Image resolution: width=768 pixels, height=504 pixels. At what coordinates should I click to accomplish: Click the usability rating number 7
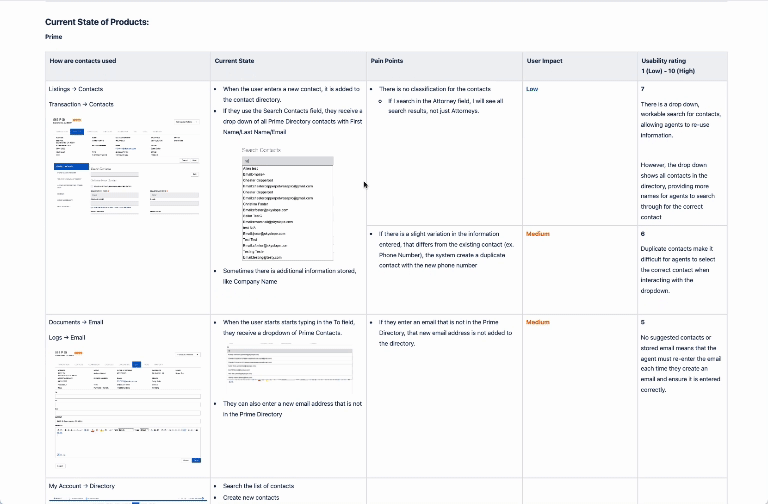[x=642, y=89]
